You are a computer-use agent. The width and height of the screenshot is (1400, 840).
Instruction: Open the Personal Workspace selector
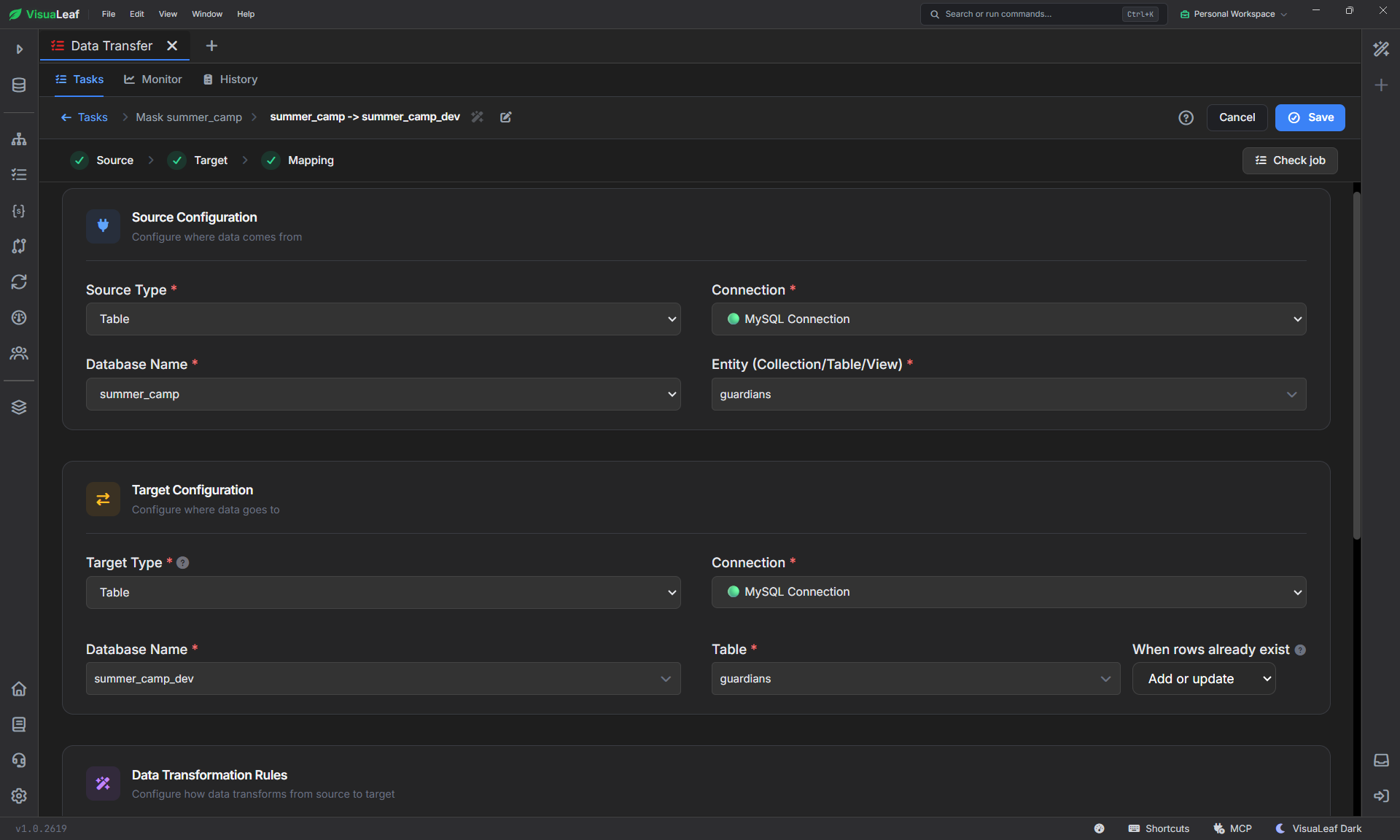tap(1234, 14)
